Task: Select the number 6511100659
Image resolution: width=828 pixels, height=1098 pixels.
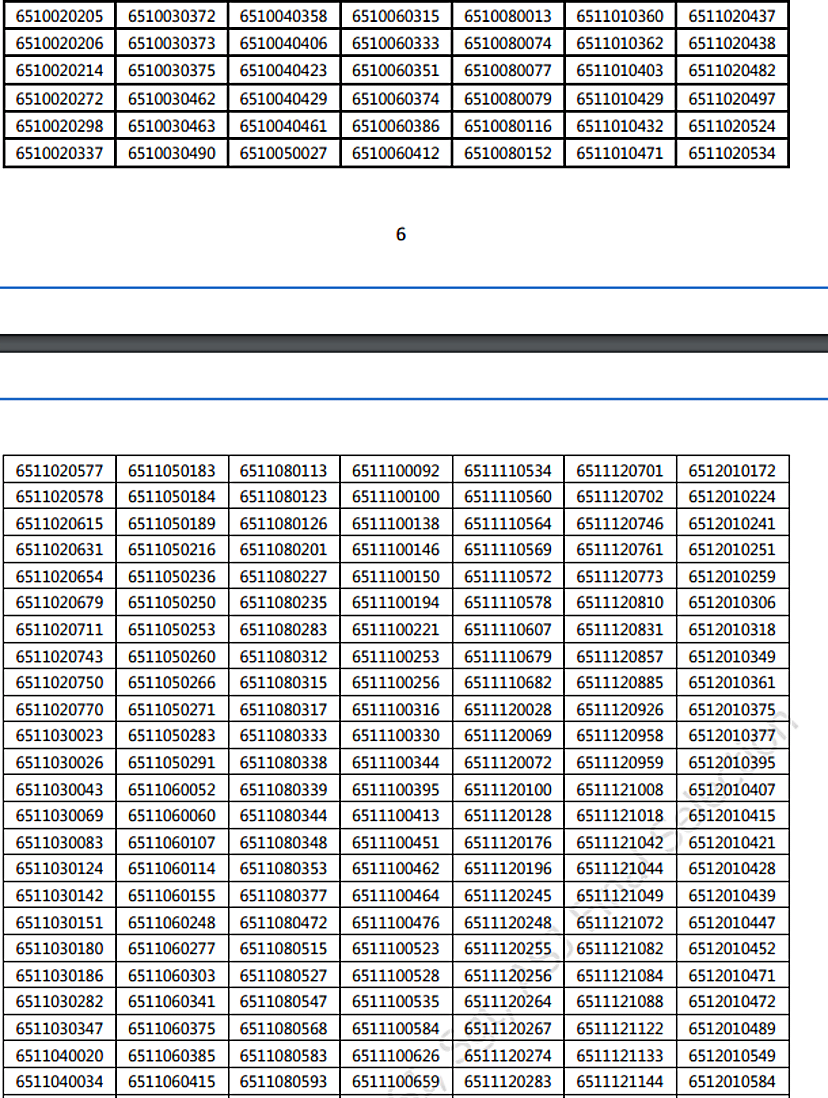Action: 396,1081
